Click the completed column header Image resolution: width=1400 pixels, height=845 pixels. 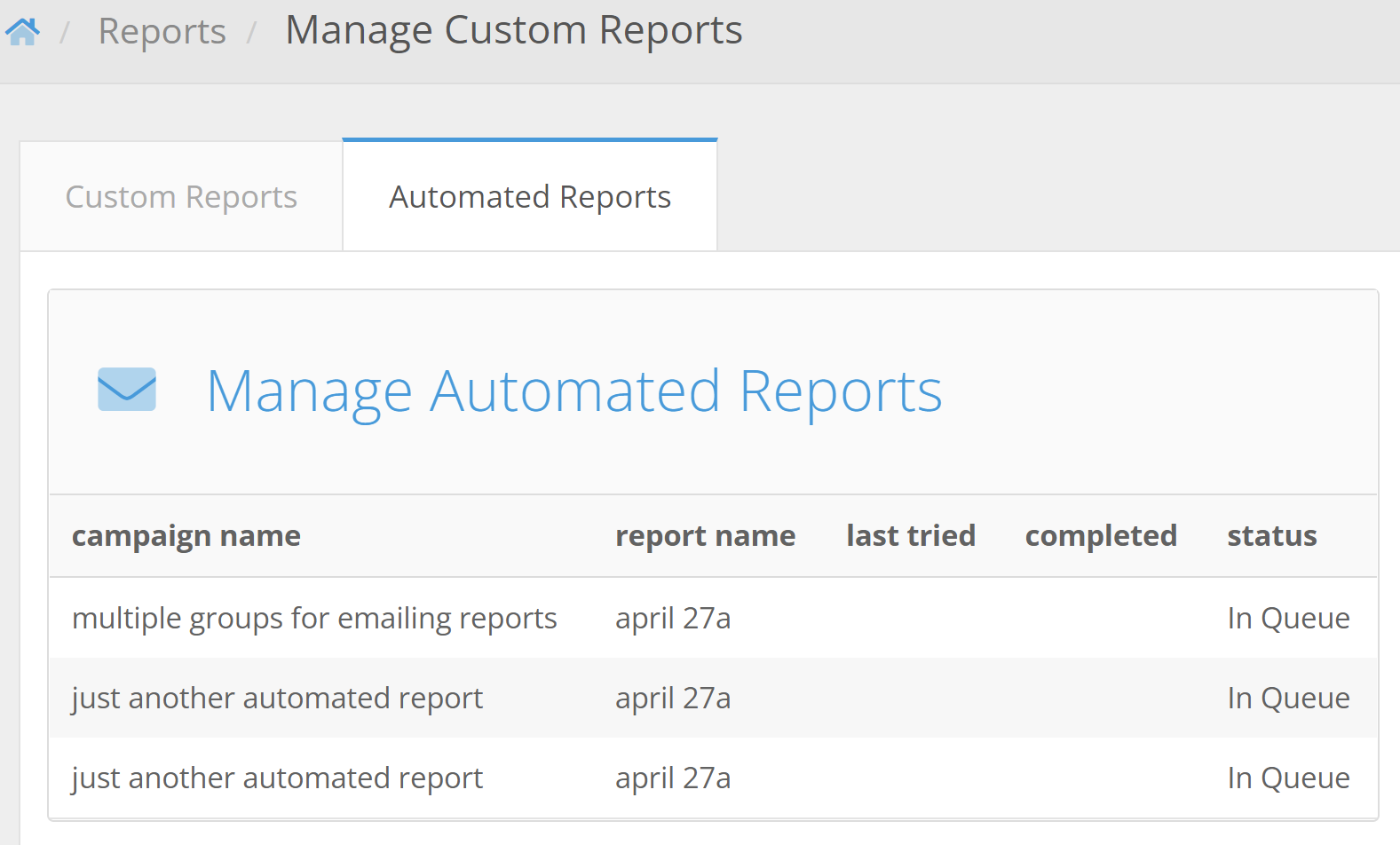[1101, 536]
